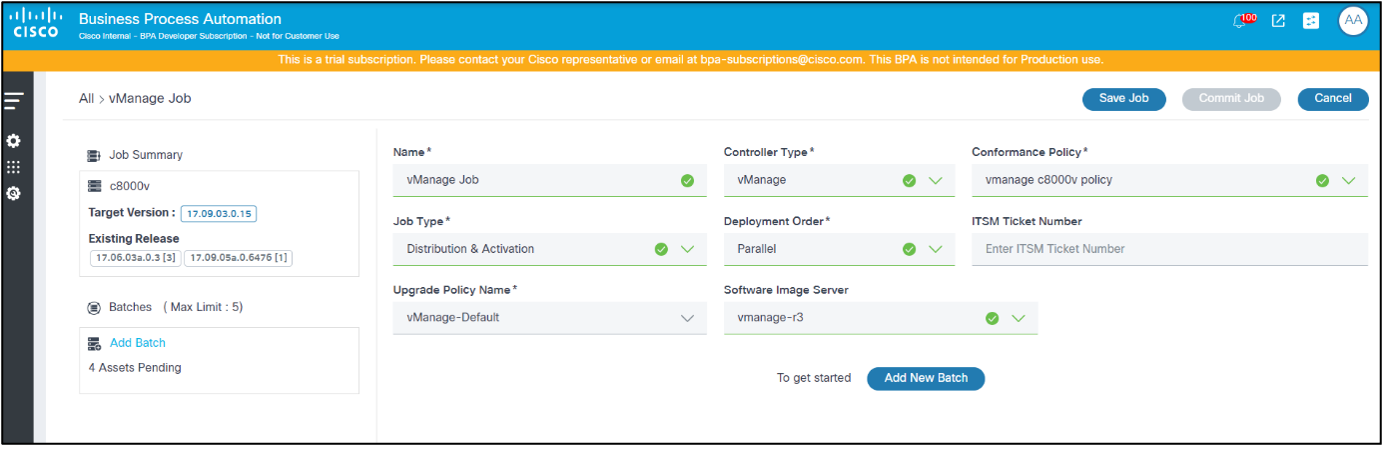
Task: Click the Add New Batch button
Action: click(x=926, y=378)
